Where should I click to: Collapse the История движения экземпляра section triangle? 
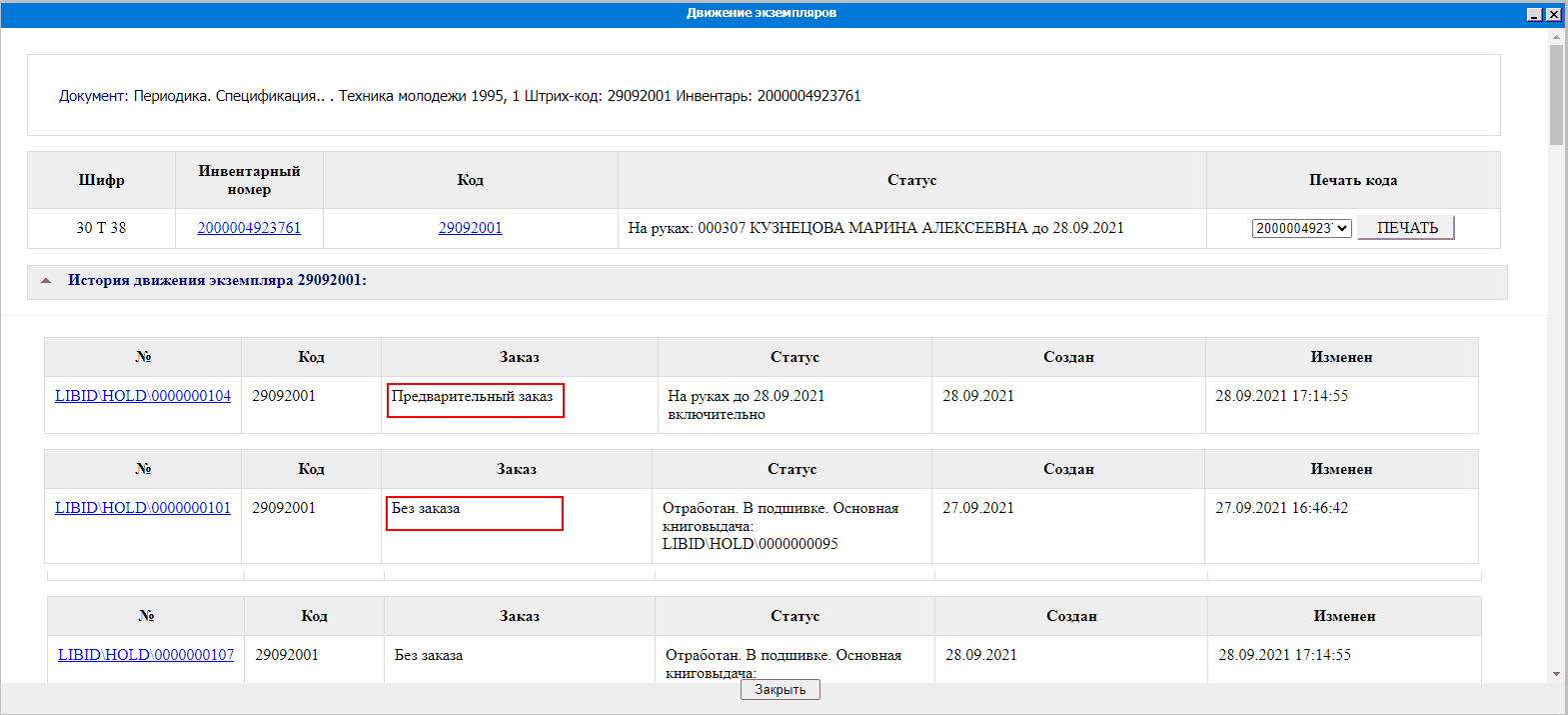[x=46, y=281]
